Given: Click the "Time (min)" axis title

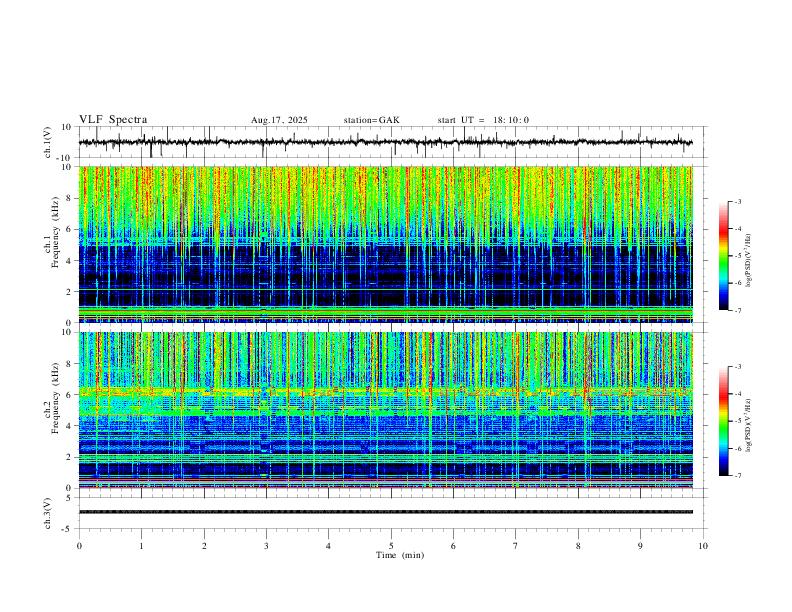Looking at the screenshot, I should 400,555.
